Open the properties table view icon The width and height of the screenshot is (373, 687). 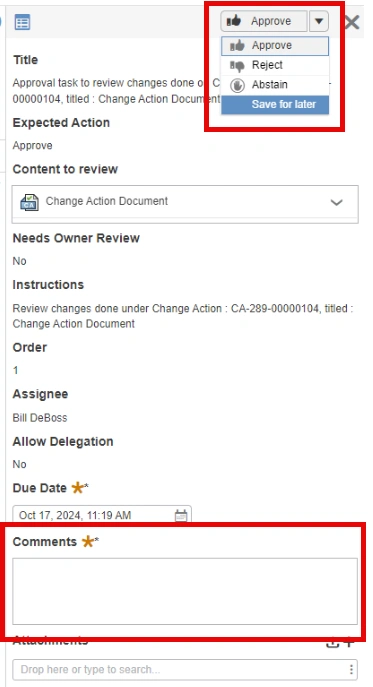(22, 21)
